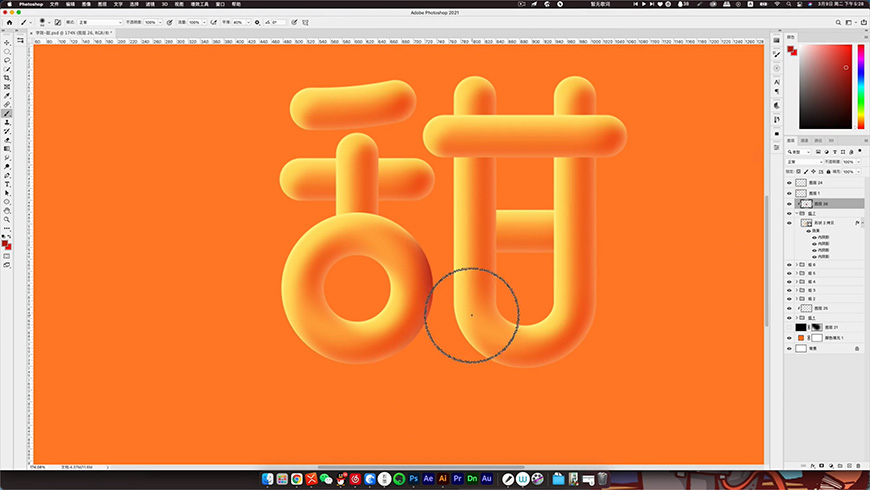Viewport: 870px width, 490px height.
Task: Expand group 组 5
Action: pyautogui.click(x=797, y=273)
